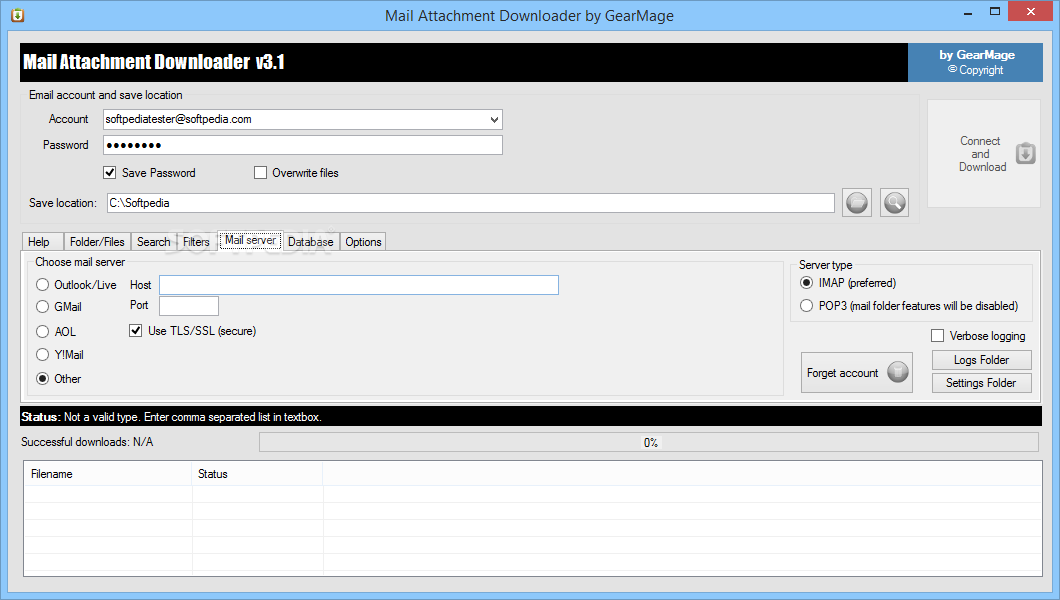Click the browse folder icon for save location

click(x=857, y=203)
